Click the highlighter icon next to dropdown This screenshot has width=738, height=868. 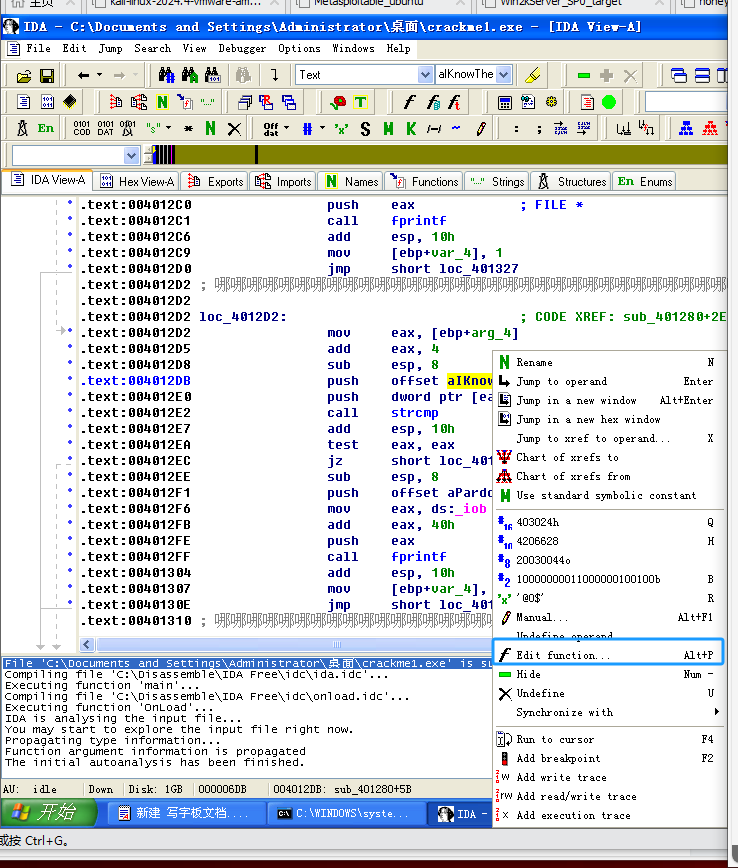[533, 75]
